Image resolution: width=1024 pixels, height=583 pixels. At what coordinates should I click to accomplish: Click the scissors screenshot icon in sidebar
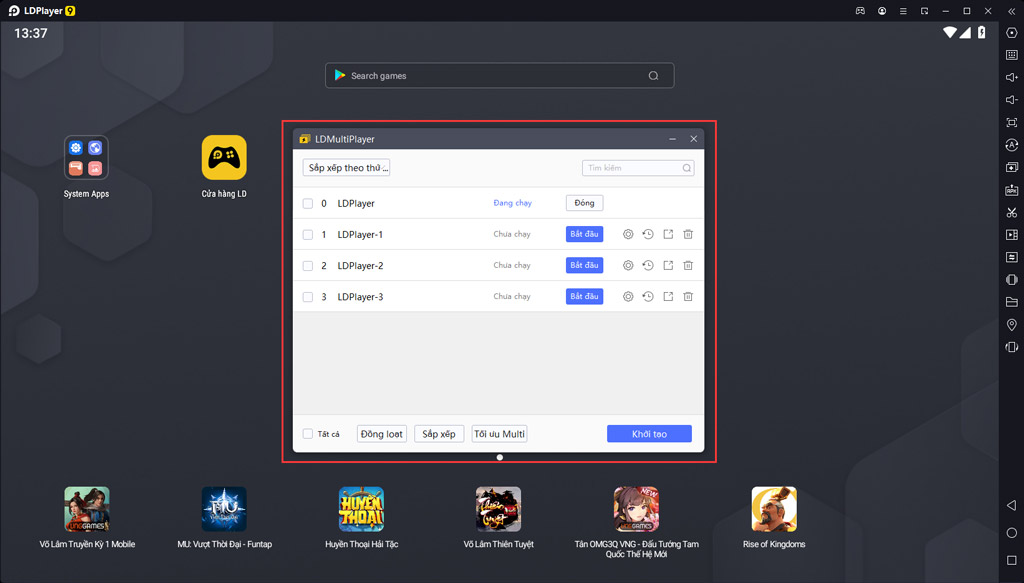[x=1011, y=212]
